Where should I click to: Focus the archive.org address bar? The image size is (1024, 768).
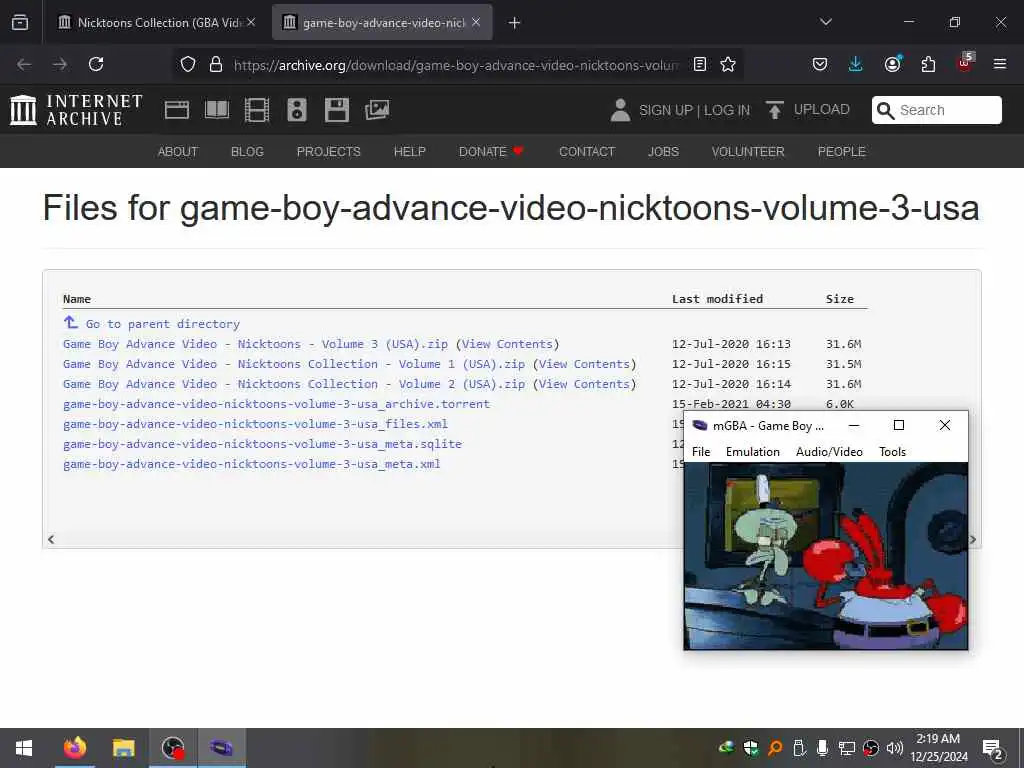tap(456, 65)
